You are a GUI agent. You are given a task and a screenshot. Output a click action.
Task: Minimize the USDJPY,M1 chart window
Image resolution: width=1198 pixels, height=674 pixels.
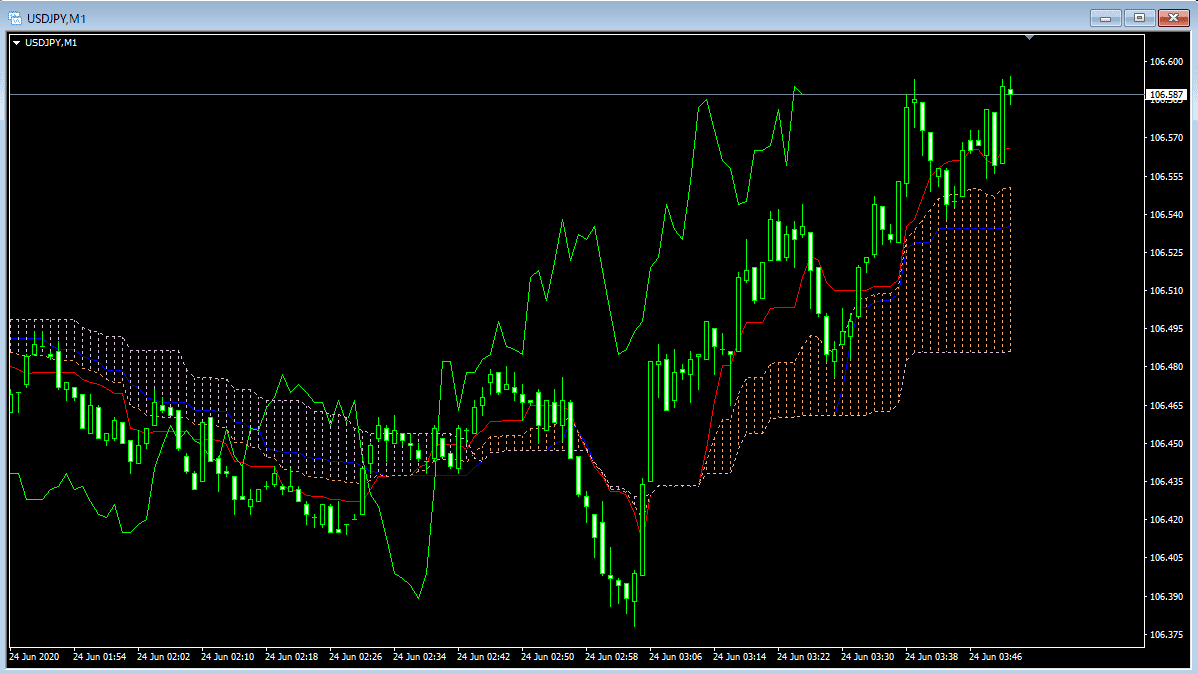coord(1105,17)
